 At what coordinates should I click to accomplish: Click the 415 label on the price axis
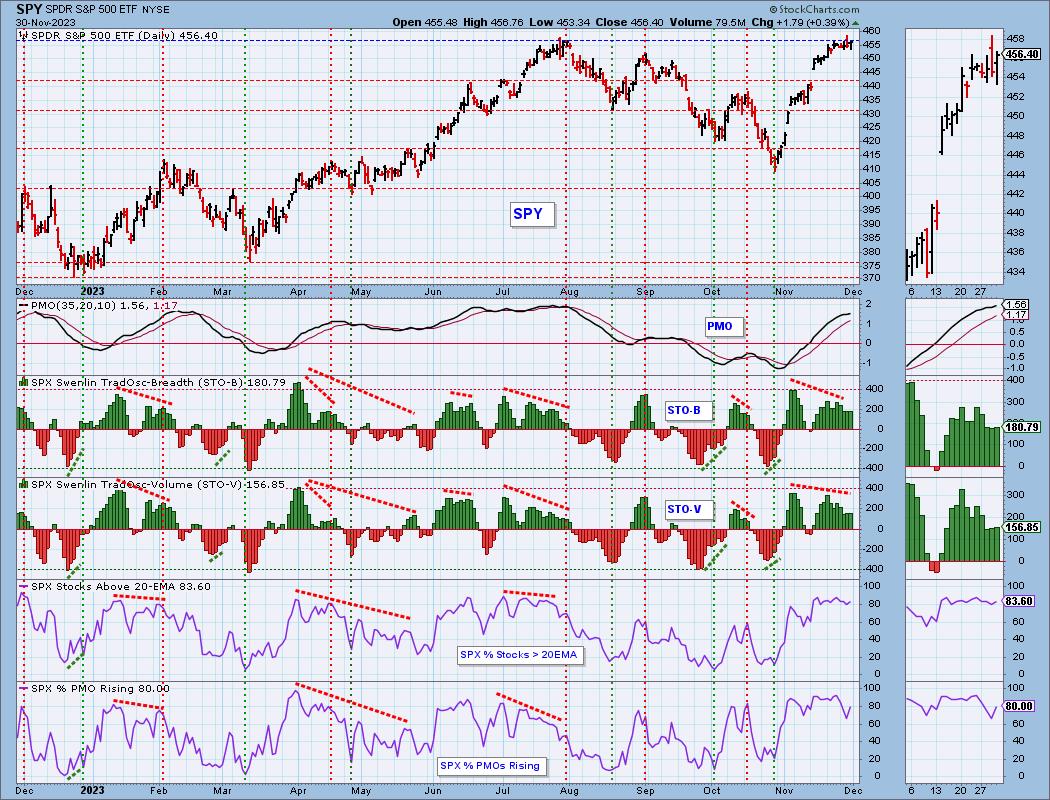[872, 155]
